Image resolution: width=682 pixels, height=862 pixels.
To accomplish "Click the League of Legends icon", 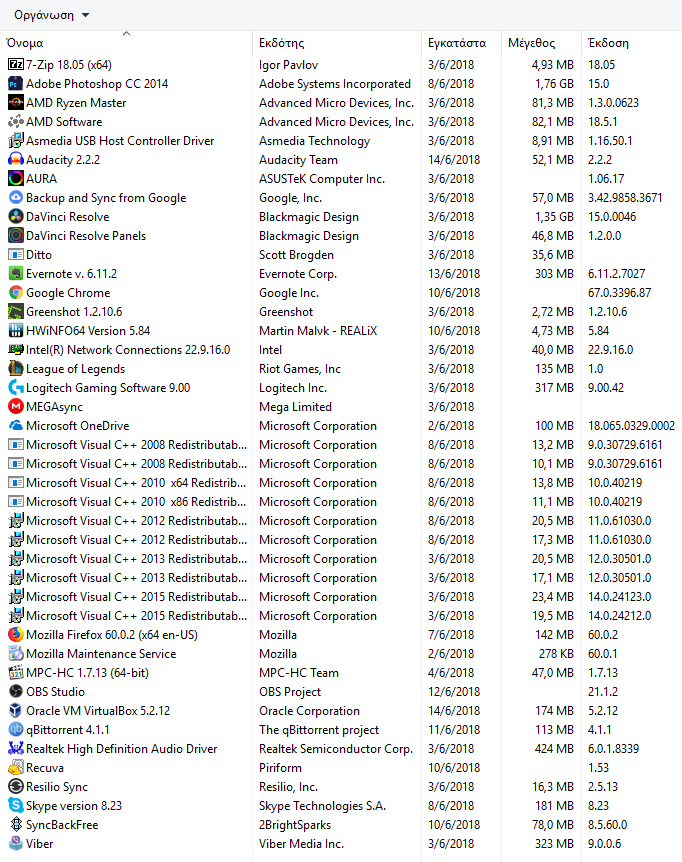I will 16,369.
